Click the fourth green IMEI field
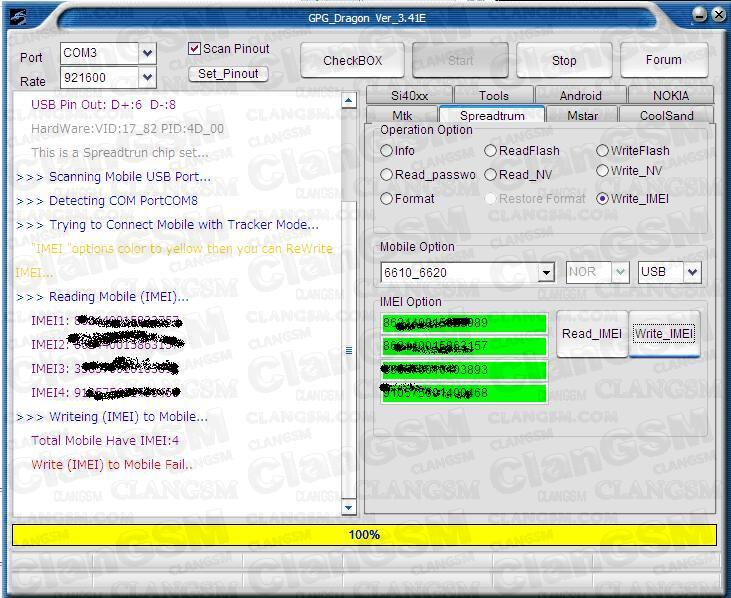The width and height of the screenshot is (731, 598). pyautogui.click(x=464, y=393)
